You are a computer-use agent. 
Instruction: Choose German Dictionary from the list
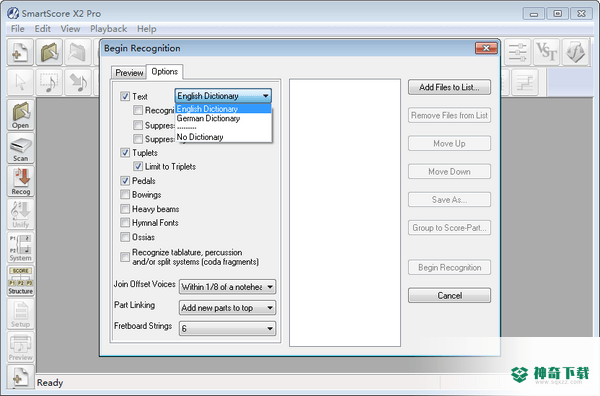pyautogui.click(x=223, y=119)
